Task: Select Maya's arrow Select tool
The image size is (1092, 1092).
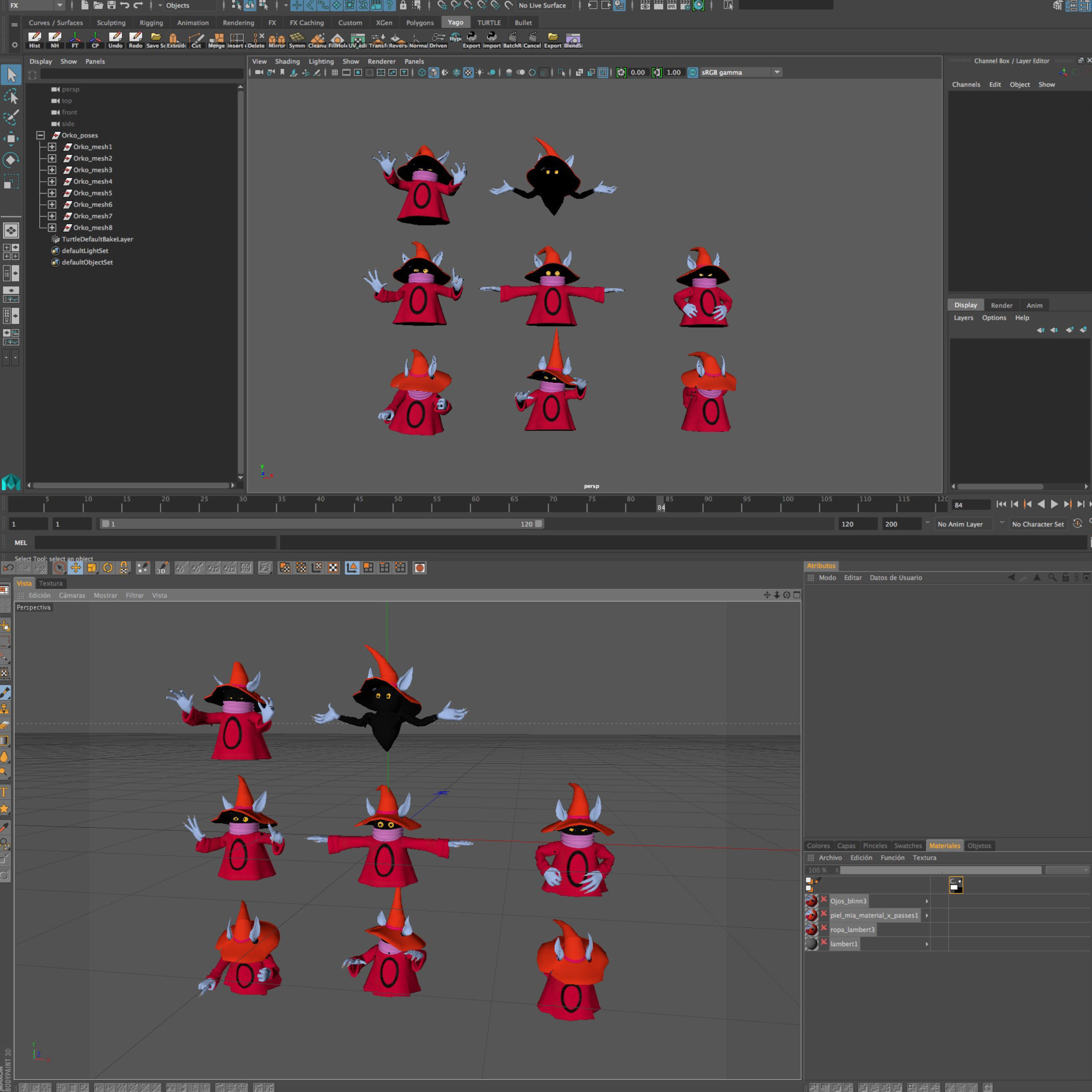Action: tap(11, 74)
